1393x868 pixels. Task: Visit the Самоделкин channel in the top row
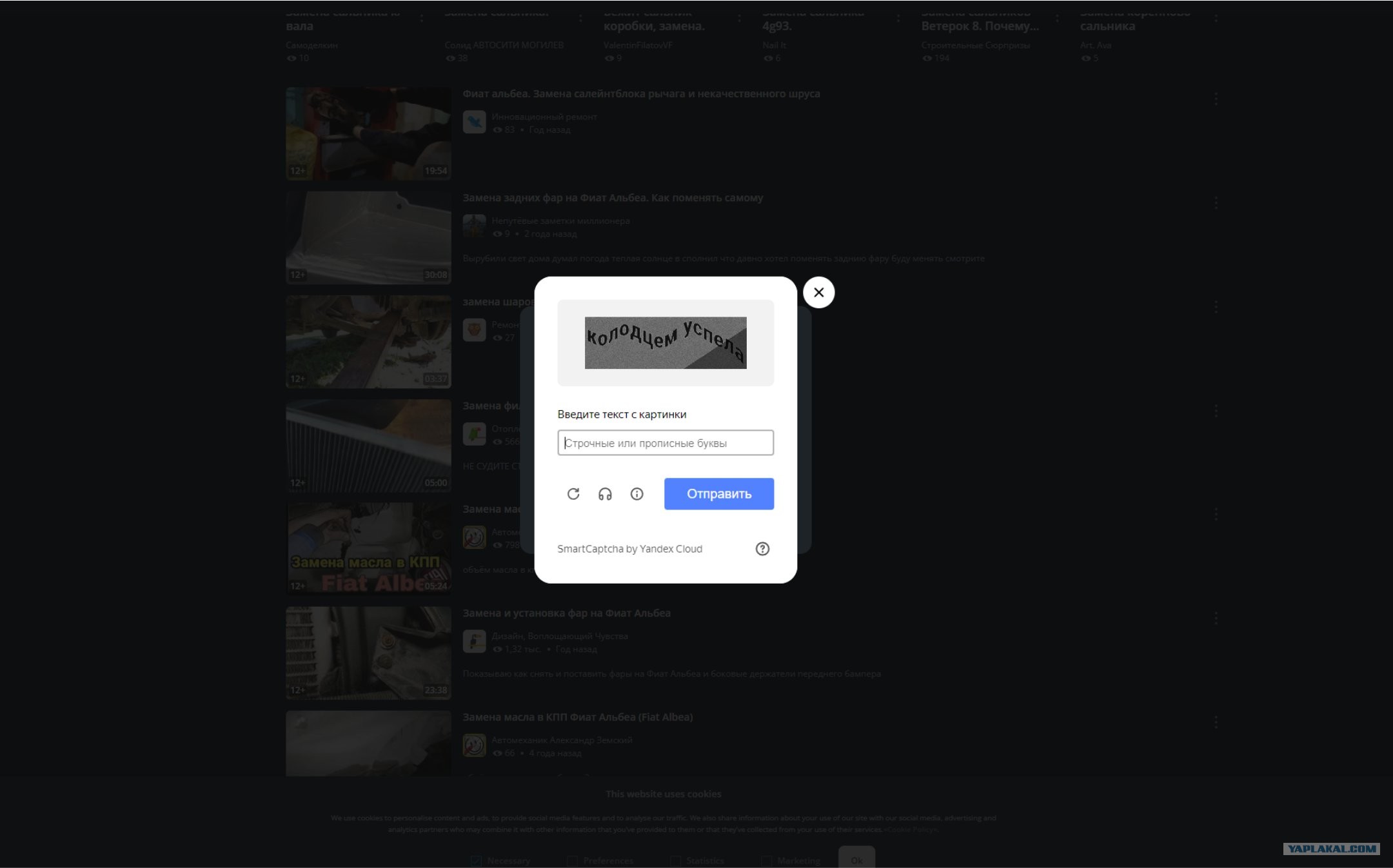tap(311, 45)
